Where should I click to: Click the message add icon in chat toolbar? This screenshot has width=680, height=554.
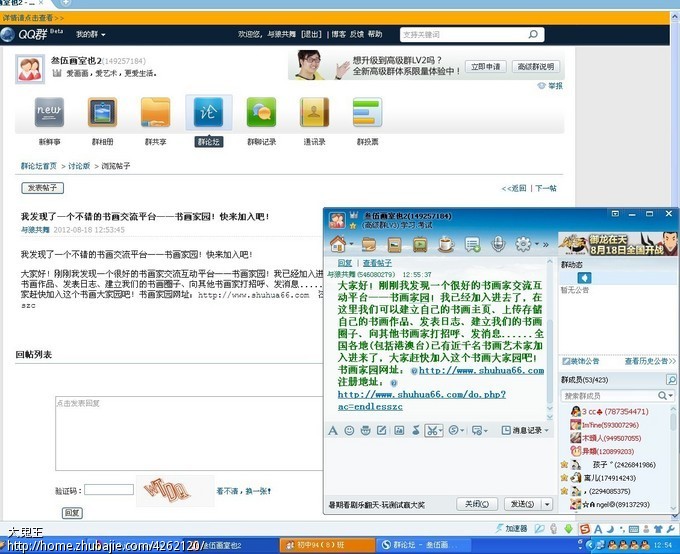pyautogui.click(x=472, y=245)
